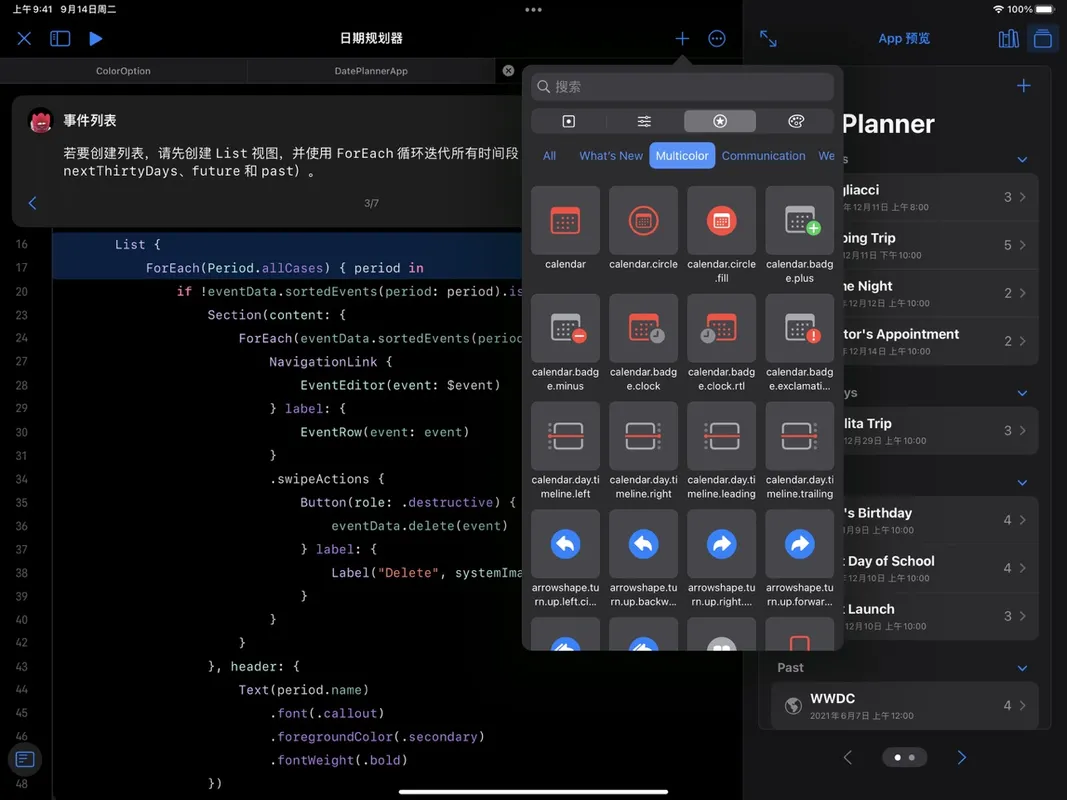Click the symbol search field
Image resolution: width=1067 pixels, height=800 pixels.
coord(683,86)
